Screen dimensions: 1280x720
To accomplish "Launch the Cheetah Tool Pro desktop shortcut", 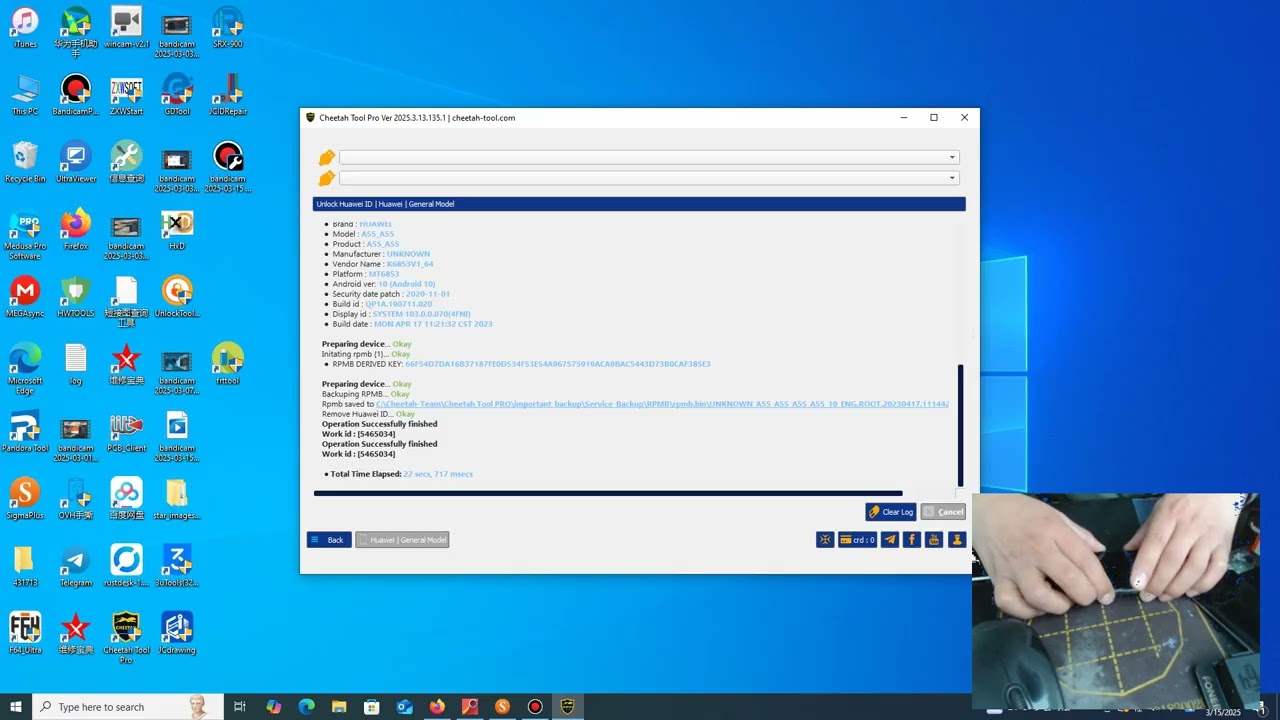I will point(126,638).
